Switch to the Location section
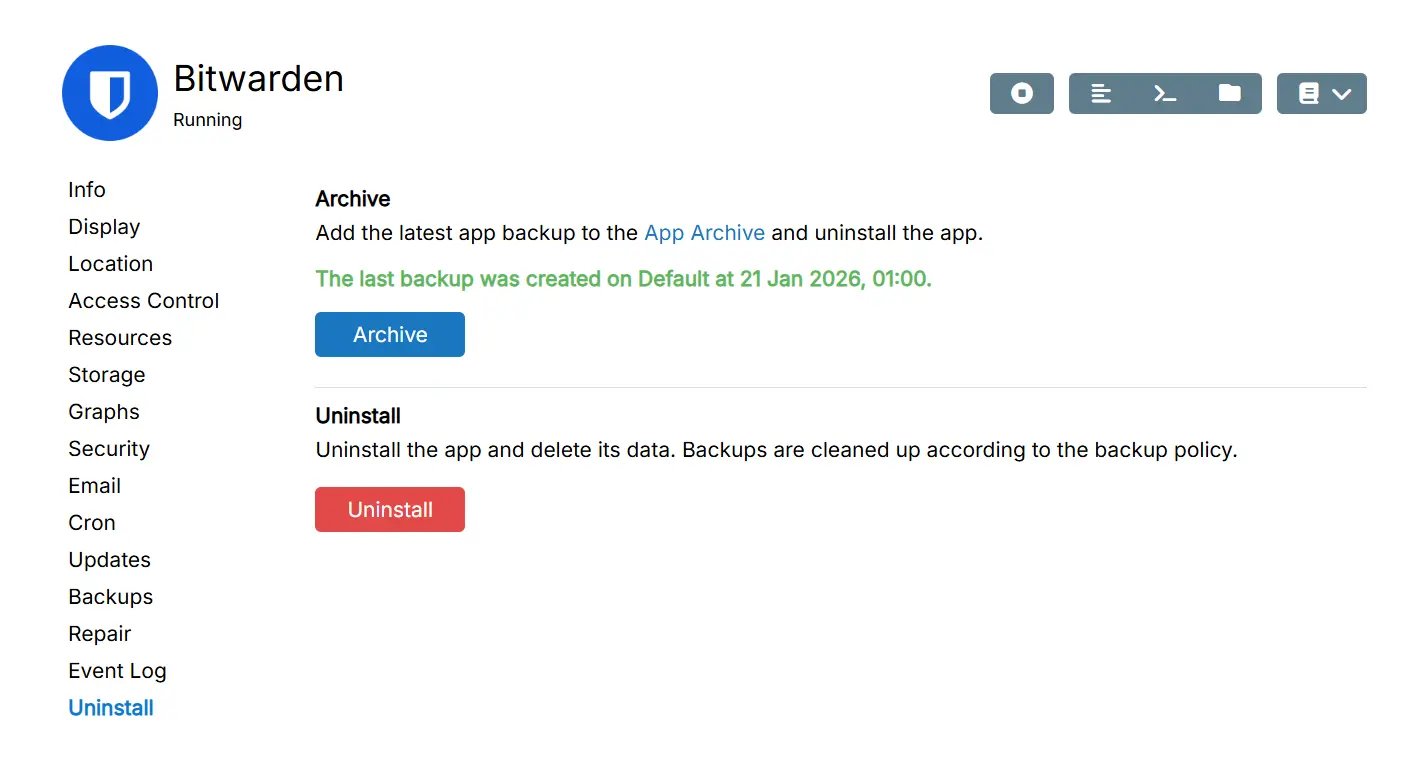The height and width of the screenshot is (761, 1422). (111, 264)
